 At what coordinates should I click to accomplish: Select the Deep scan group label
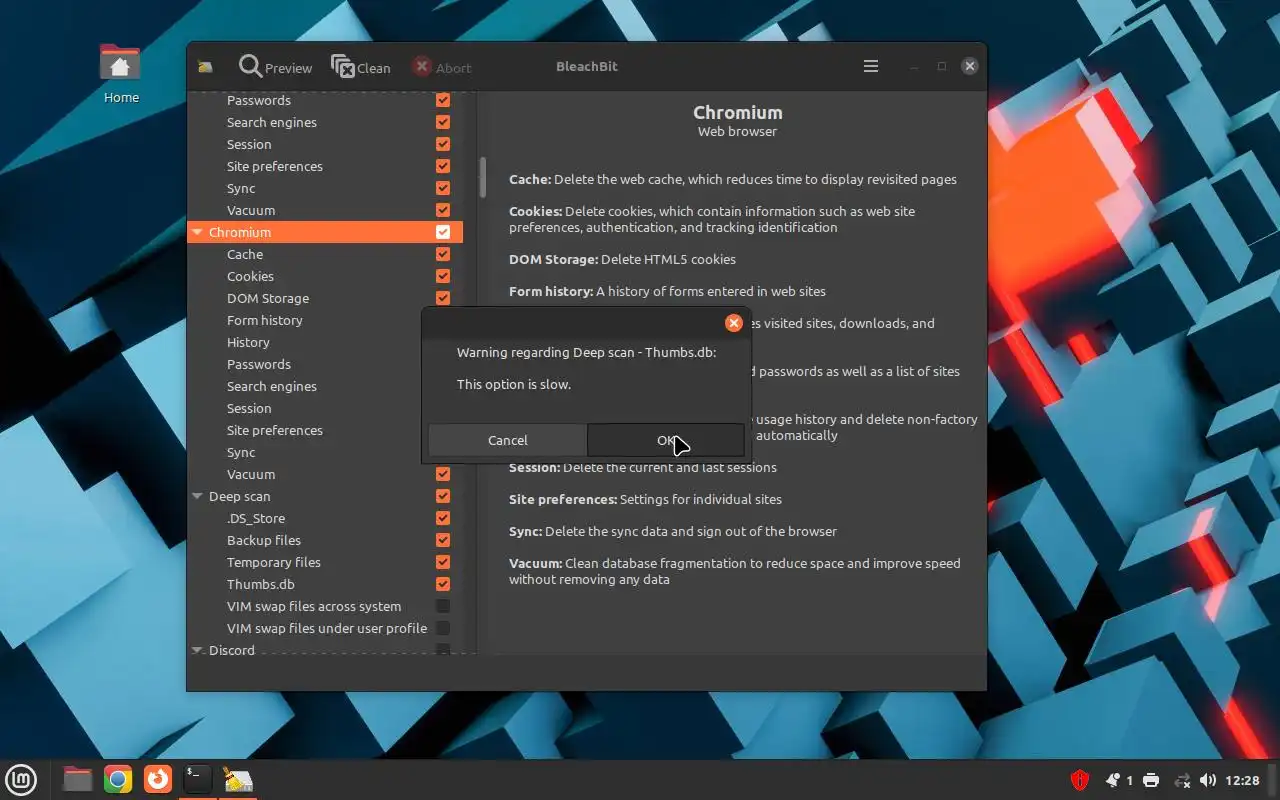pyautogui.click(x=240, y=496)
